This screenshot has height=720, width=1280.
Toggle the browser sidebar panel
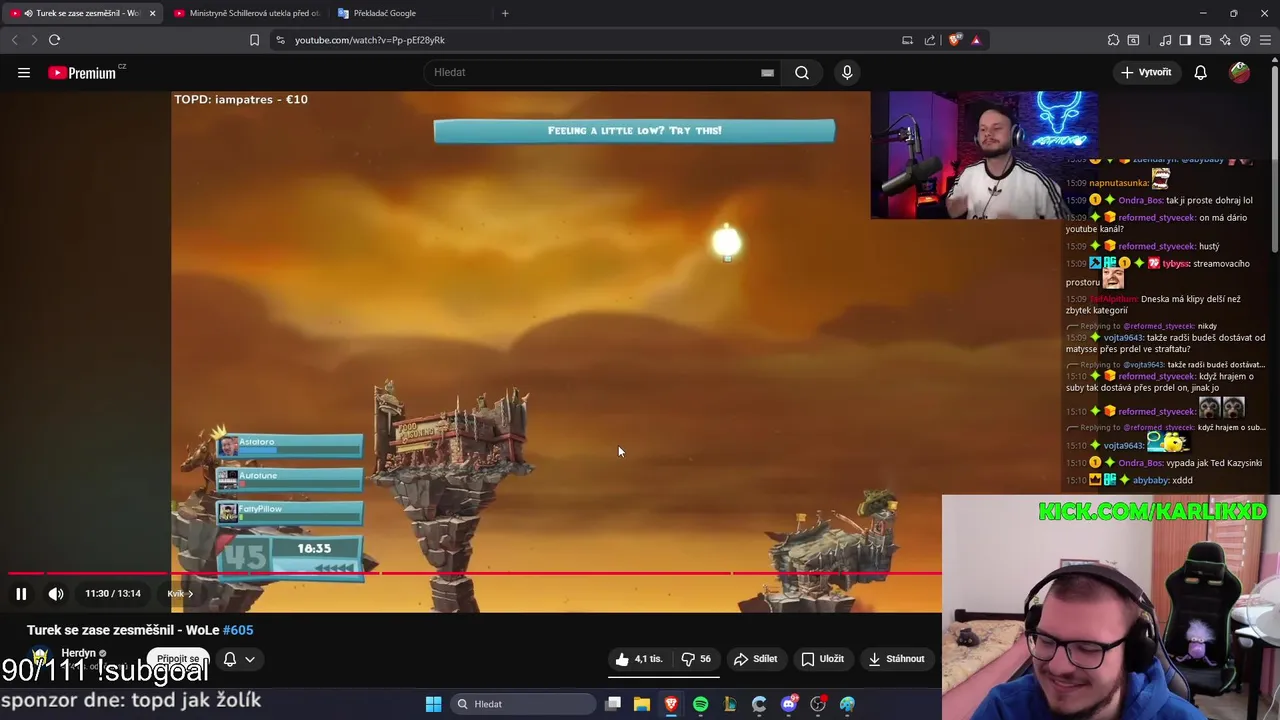(x=1185, y=40)
